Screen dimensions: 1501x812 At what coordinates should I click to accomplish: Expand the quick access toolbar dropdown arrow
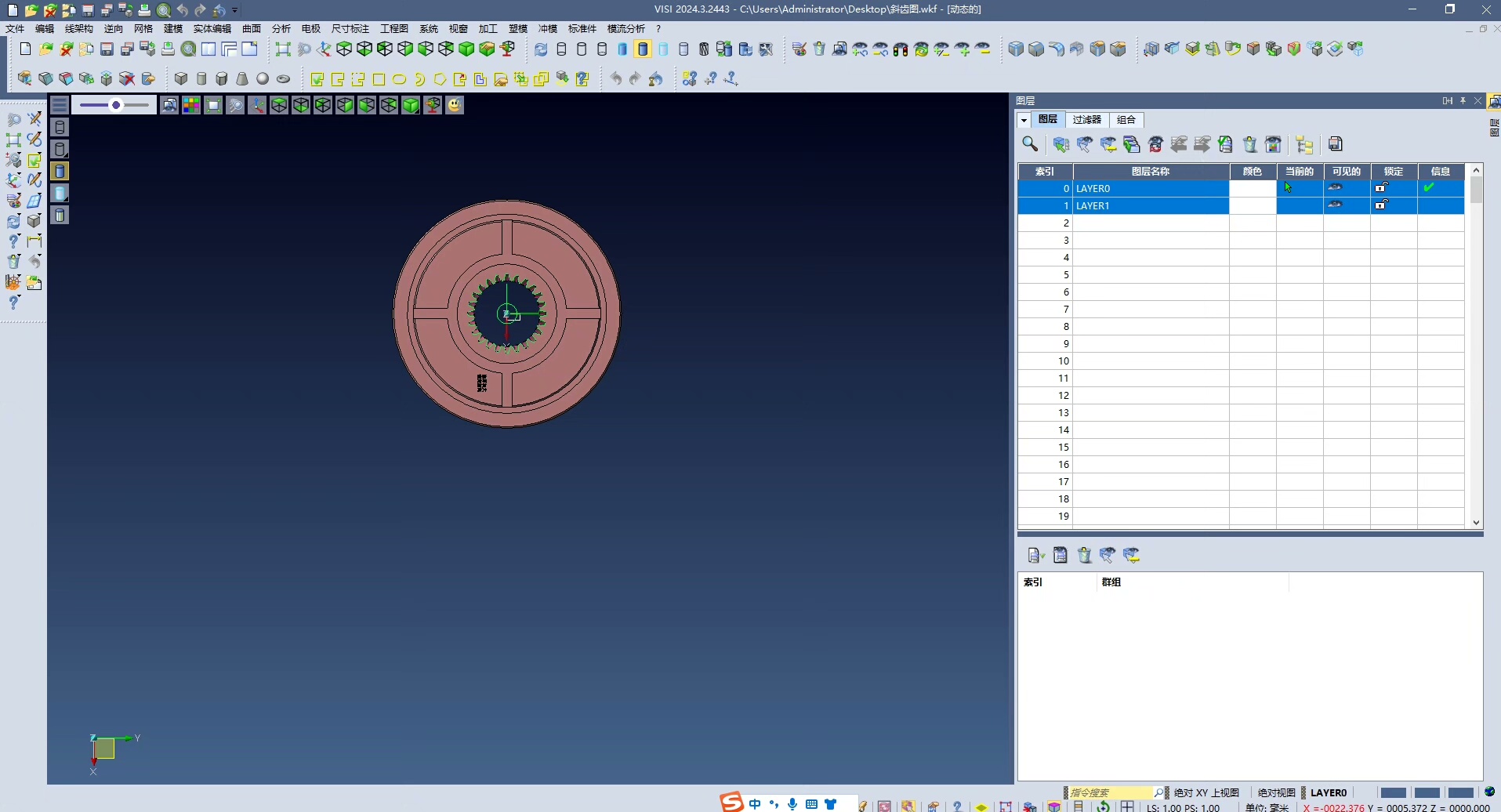pos(235,10)
